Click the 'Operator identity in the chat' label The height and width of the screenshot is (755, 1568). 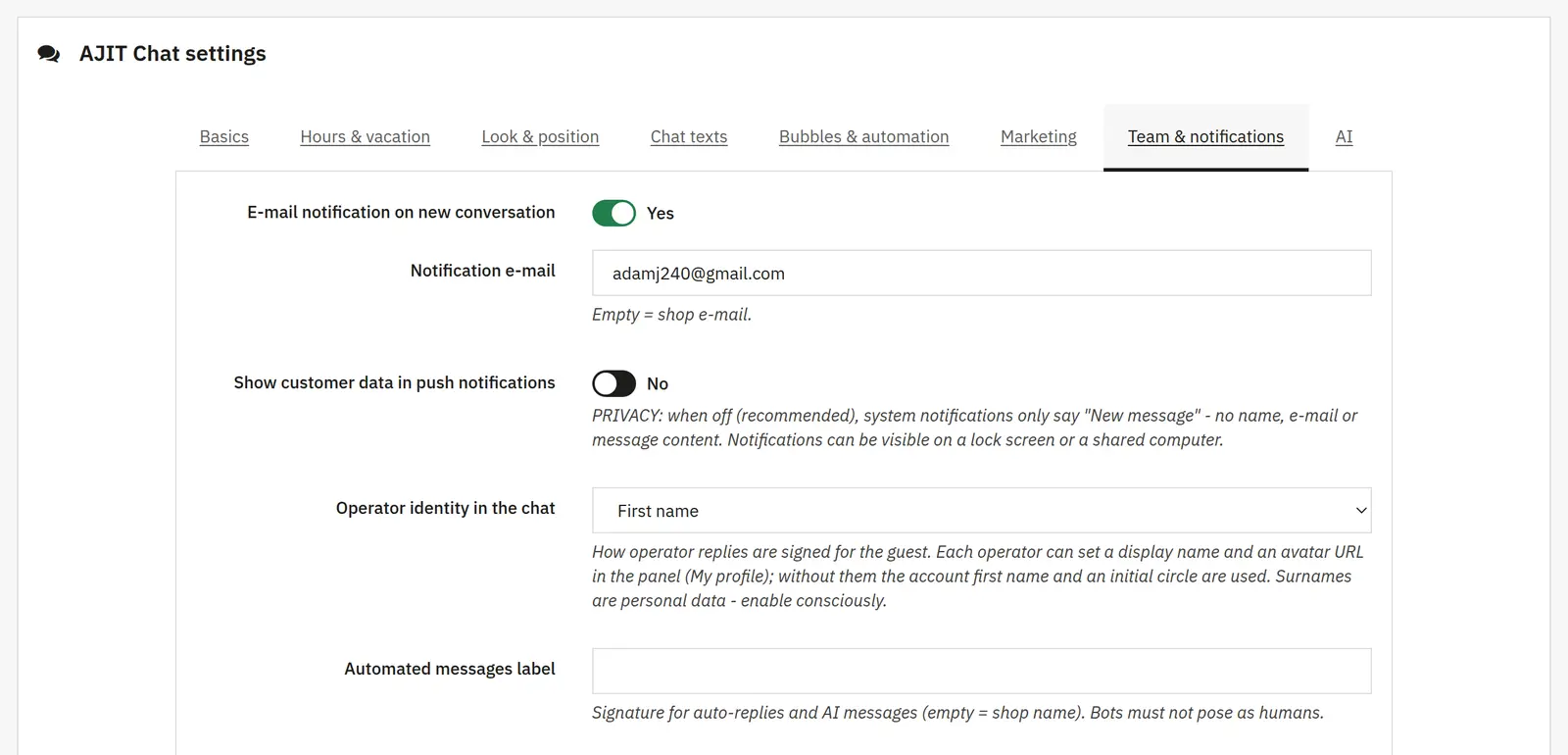pyautogui.click(x=446, y=508)
